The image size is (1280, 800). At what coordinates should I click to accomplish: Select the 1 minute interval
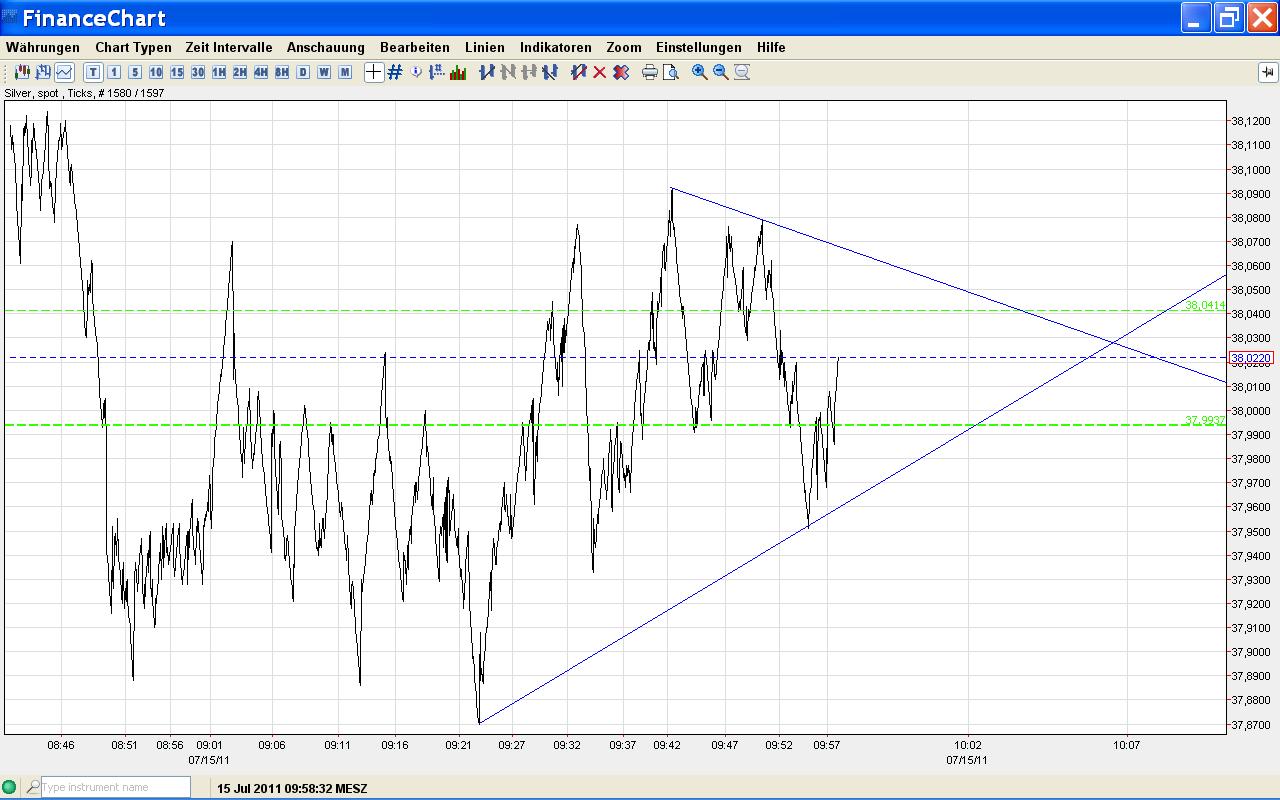click(114, 72)
